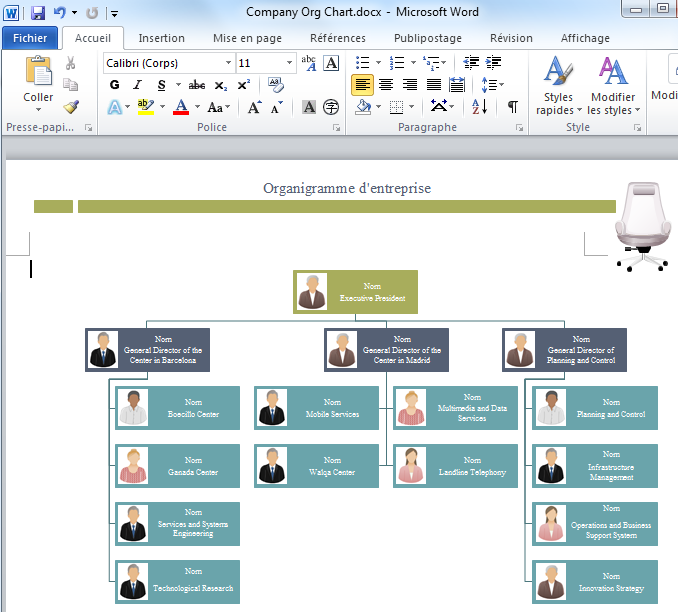Open Customize Quick Access Toolbar dropdown
This screenshot has width=678, height=612.
pos(114,14)
